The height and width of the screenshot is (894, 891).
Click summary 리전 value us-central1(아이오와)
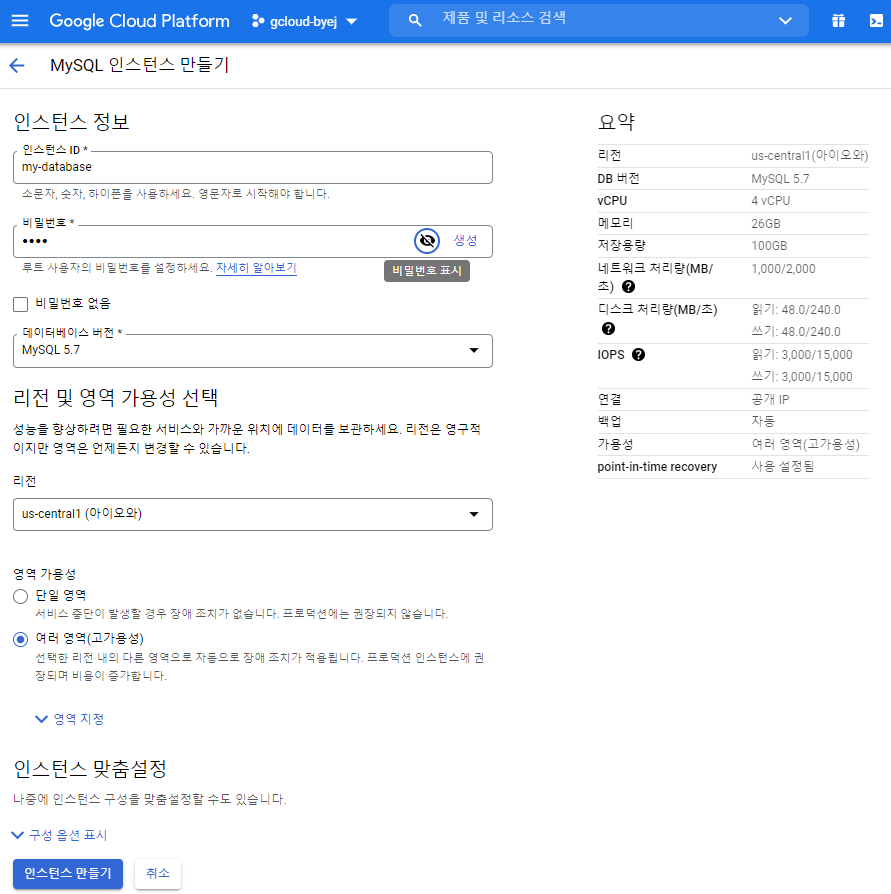809,156
